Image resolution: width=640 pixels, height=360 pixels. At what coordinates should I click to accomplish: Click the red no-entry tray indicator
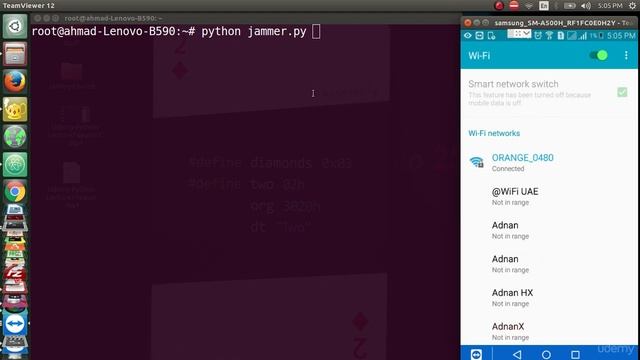pyautogui.click(x=514, y=5)
